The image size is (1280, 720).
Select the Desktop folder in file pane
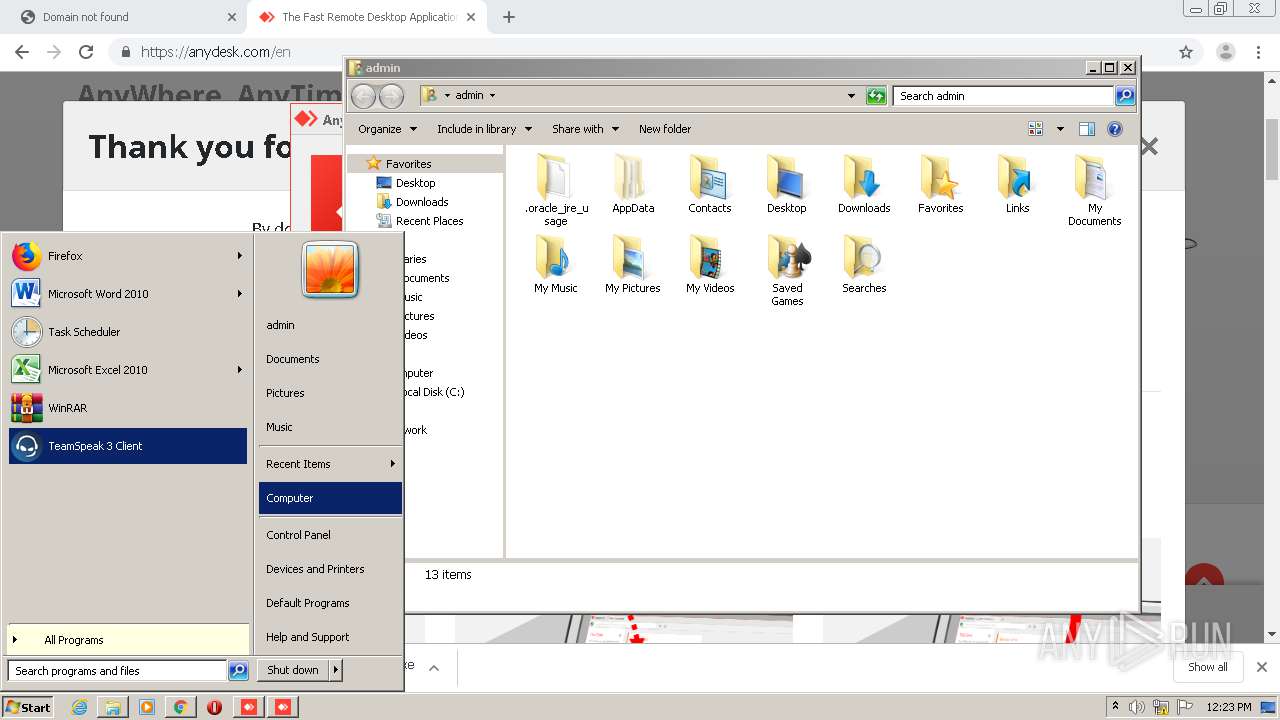coord(787,184)
